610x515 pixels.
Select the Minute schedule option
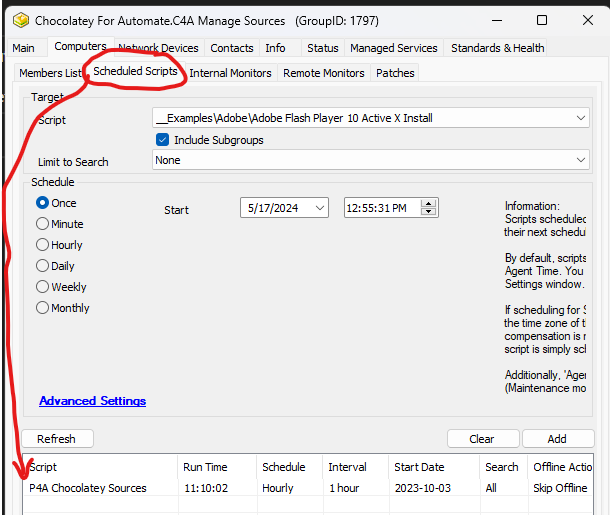[42, 224]
